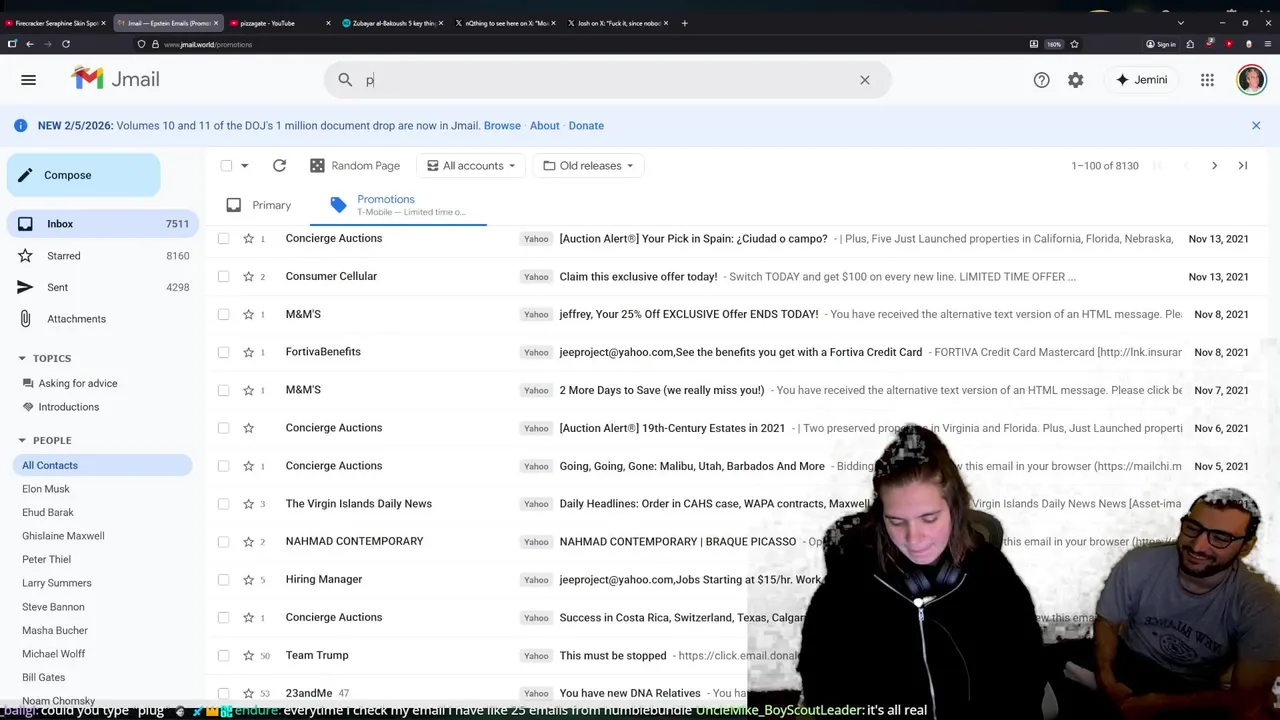Filter by contact Ghislaine Maxwell
This screenshot has width=1280, height=720.
(x=63, y=536)
